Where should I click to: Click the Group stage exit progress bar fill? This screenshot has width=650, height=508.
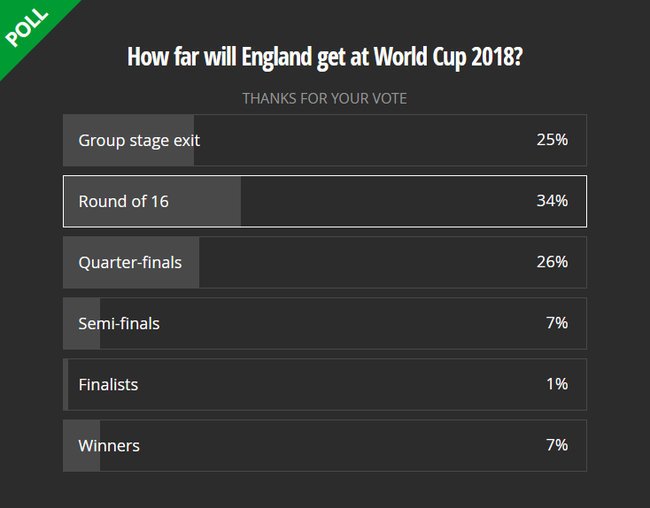(x=129, y=140)
